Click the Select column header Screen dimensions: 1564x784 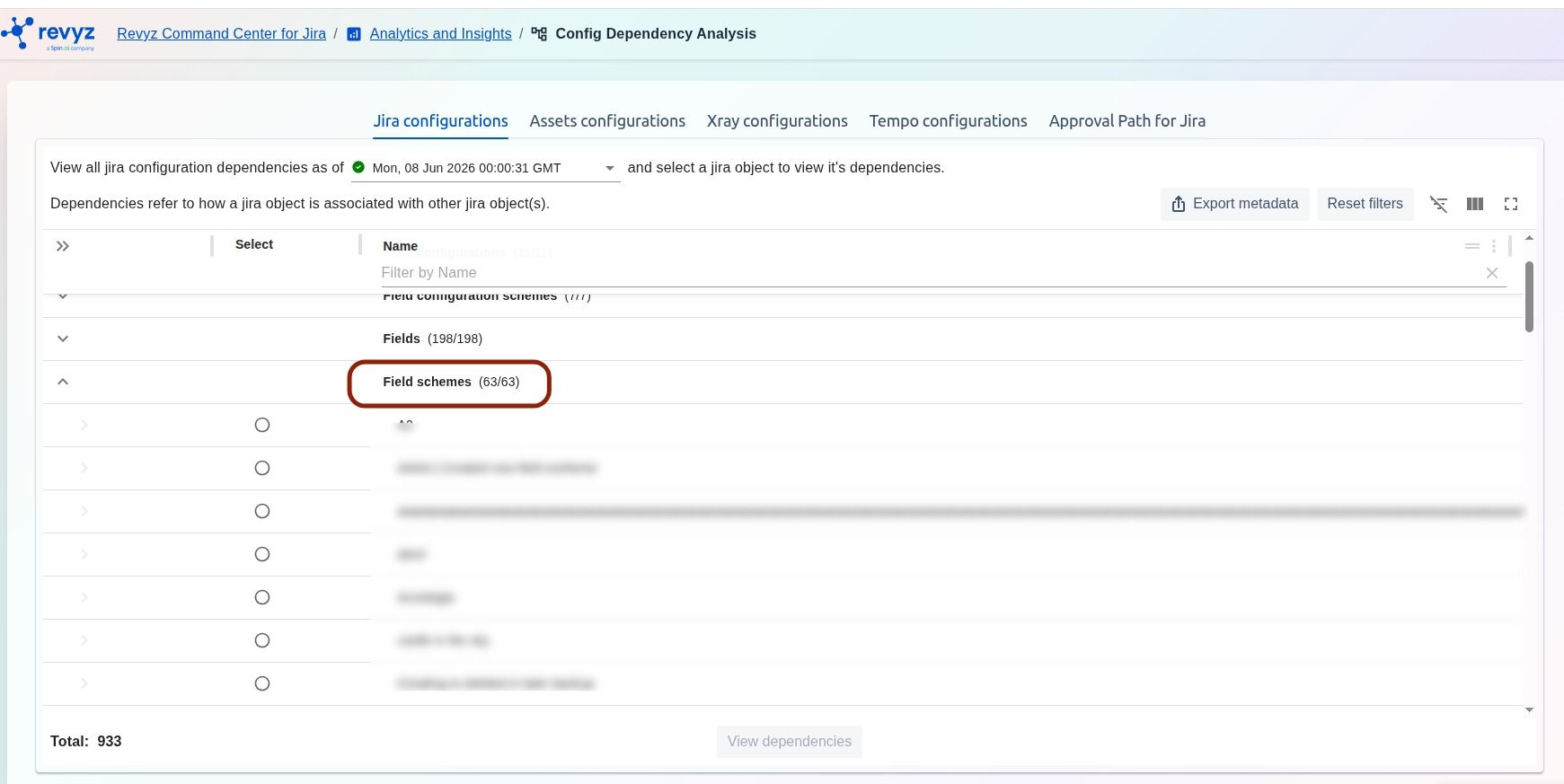click(x=254, y=244)
